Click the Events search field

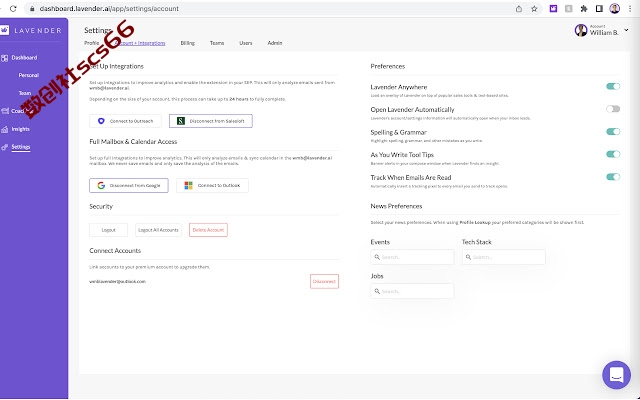(x=412, y=257)
